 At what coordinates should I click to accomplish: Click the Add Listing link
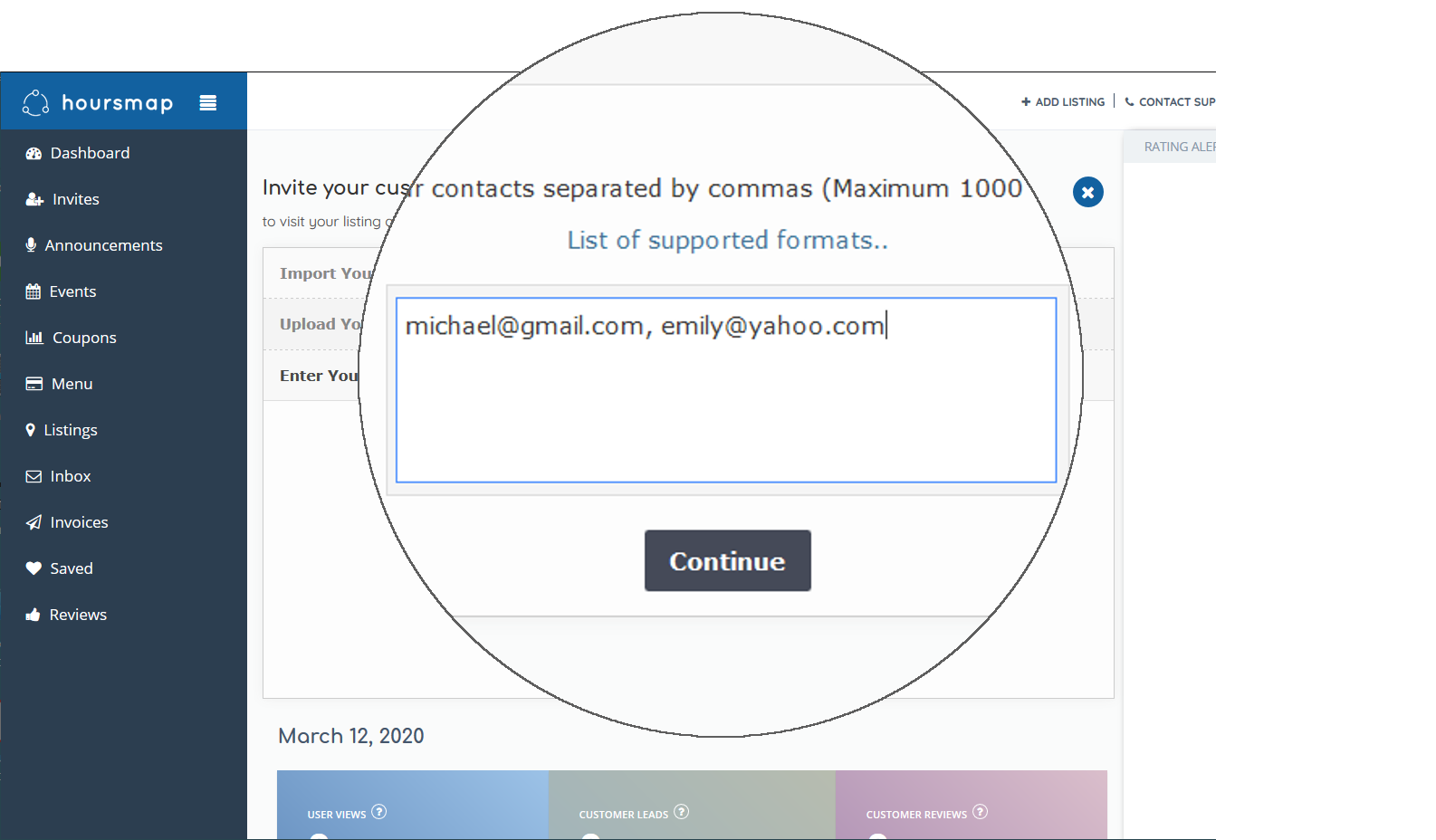(x=1063, y=102)
